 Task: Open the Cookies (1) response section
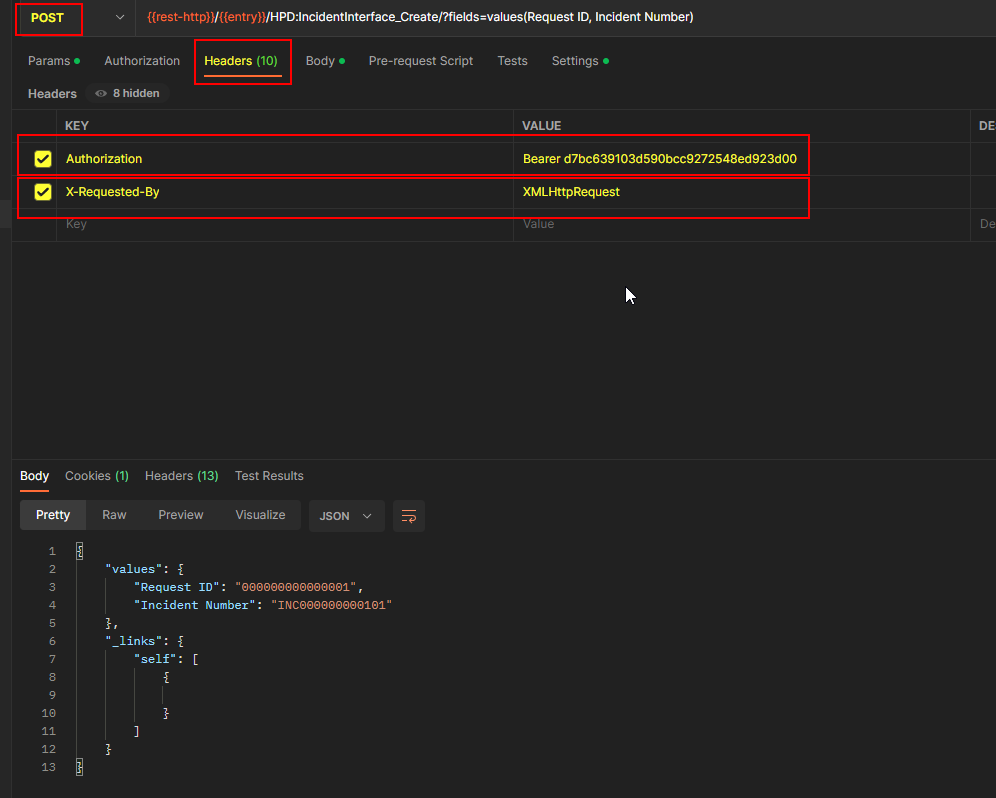(96, 476)
